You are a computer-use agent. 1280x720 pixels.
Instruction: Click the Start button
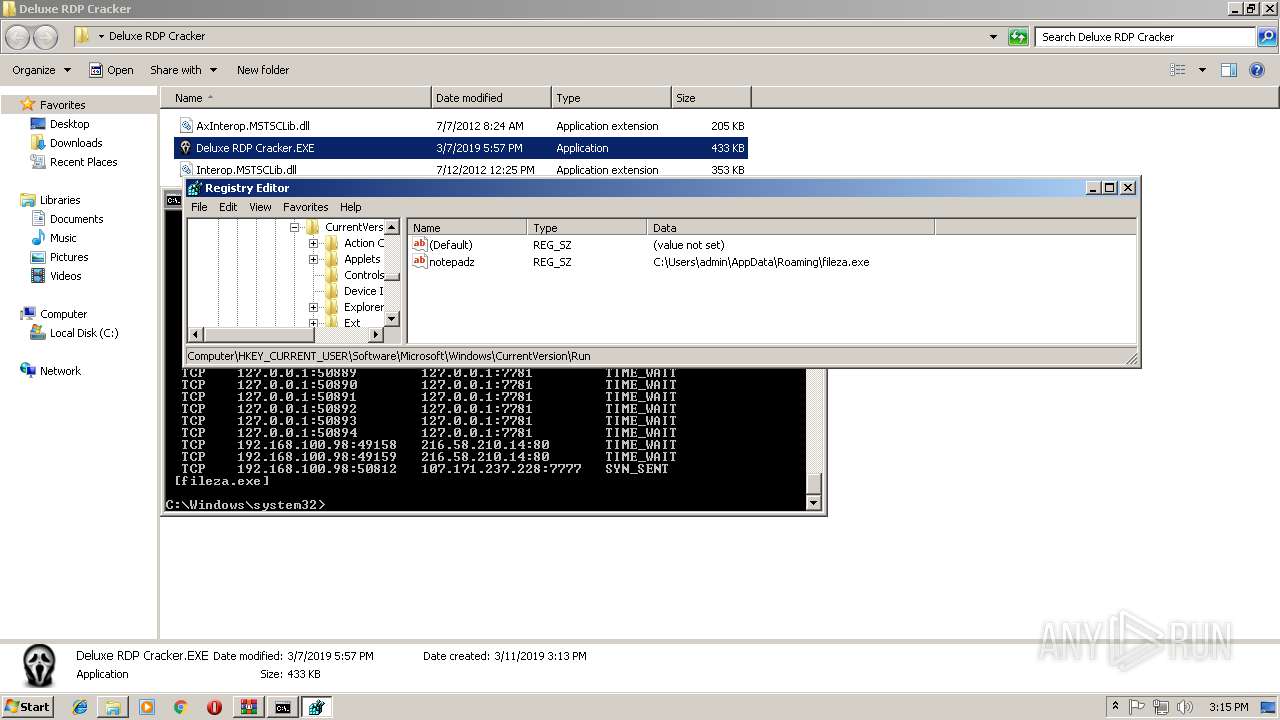click(27, 706)
